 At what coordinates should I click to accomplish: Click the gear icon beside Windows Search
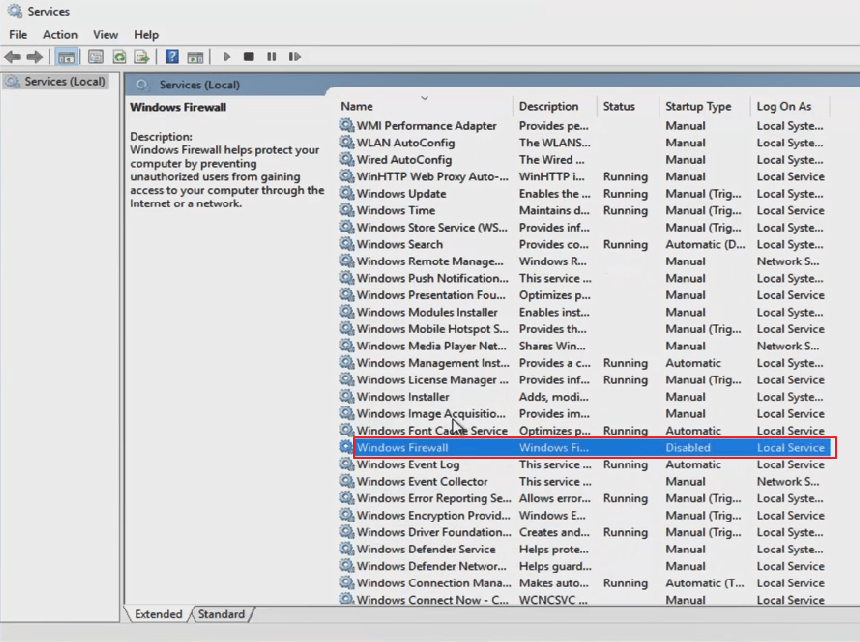pos(346,243)
